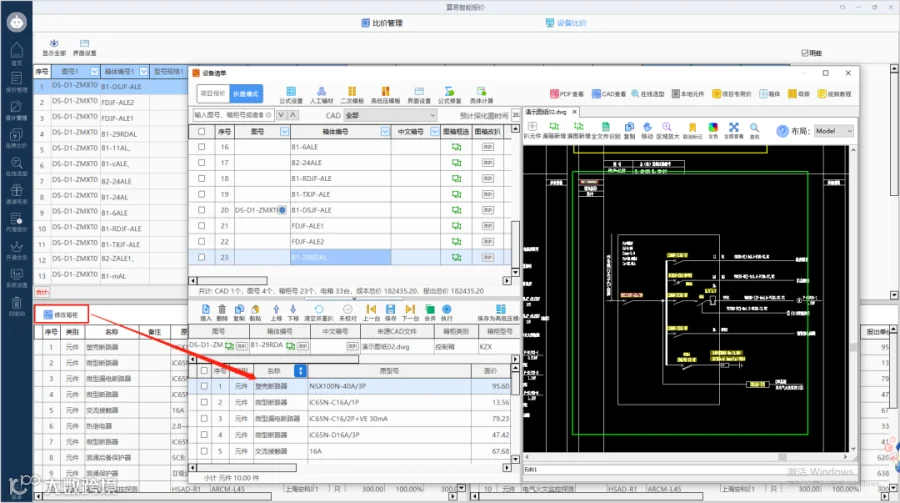Viewport: 900px width, 503px height.
Task: Click 显示全部 in main toolbar
Action: tap(54, 48)
